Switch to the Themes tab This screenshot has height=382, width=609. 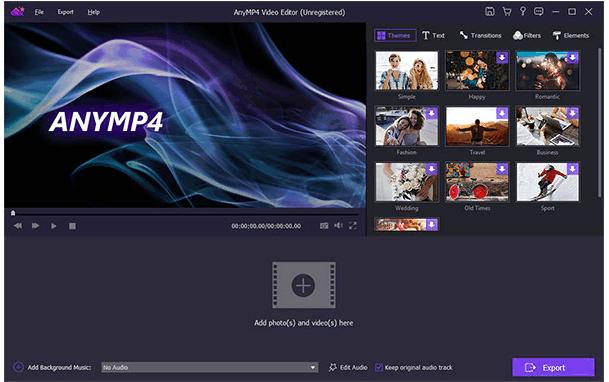point(395,35)
